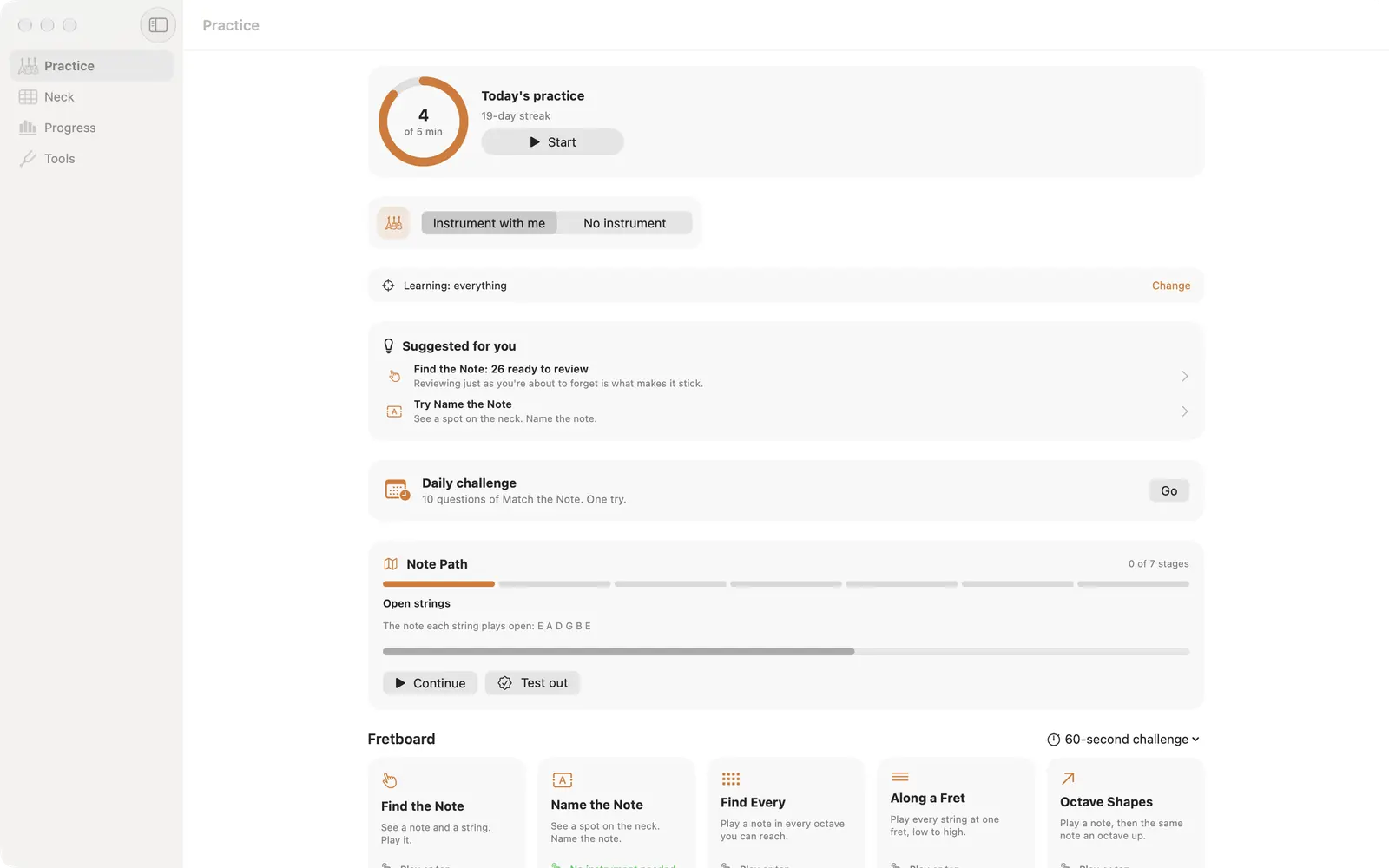Toggle the sidebar panel icon

point(158,25)
